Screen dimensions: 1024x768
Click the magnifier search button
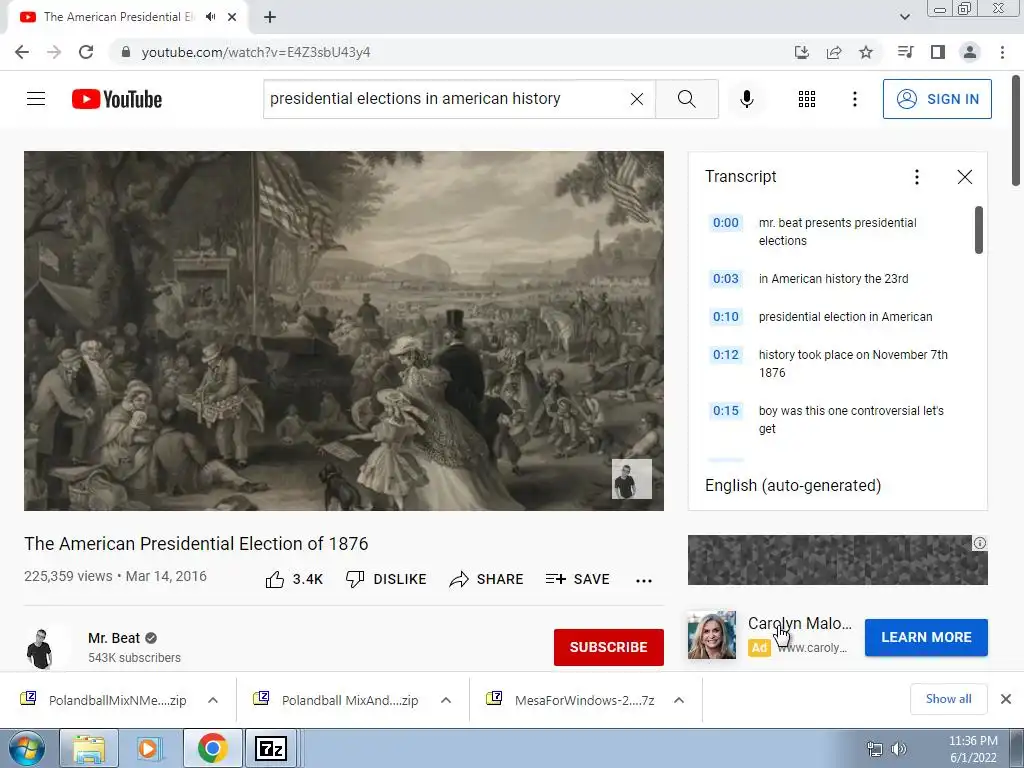[x=686, y=99]
